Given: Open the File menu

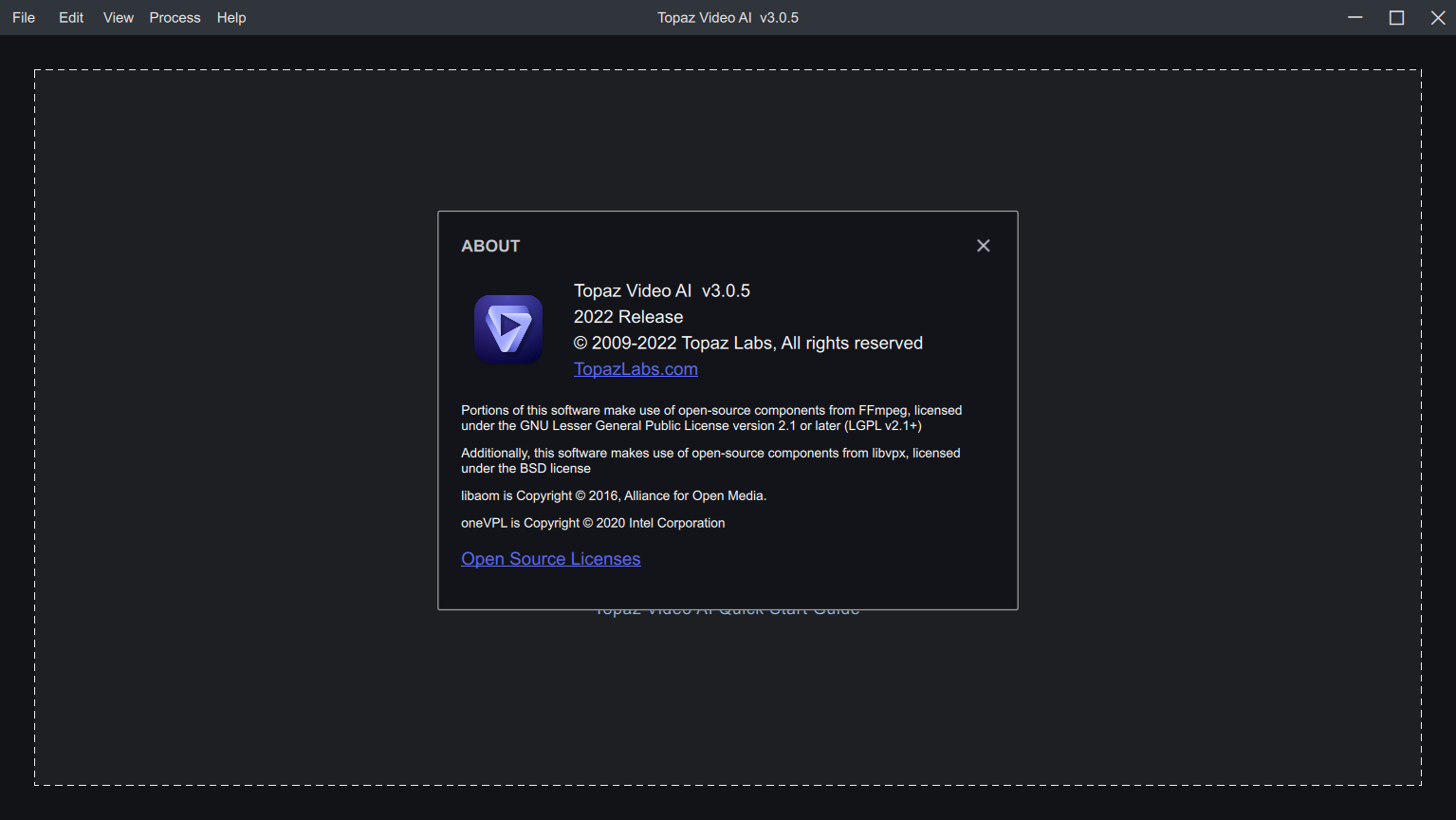Looking at the screenshot, I should pos(24,18).
